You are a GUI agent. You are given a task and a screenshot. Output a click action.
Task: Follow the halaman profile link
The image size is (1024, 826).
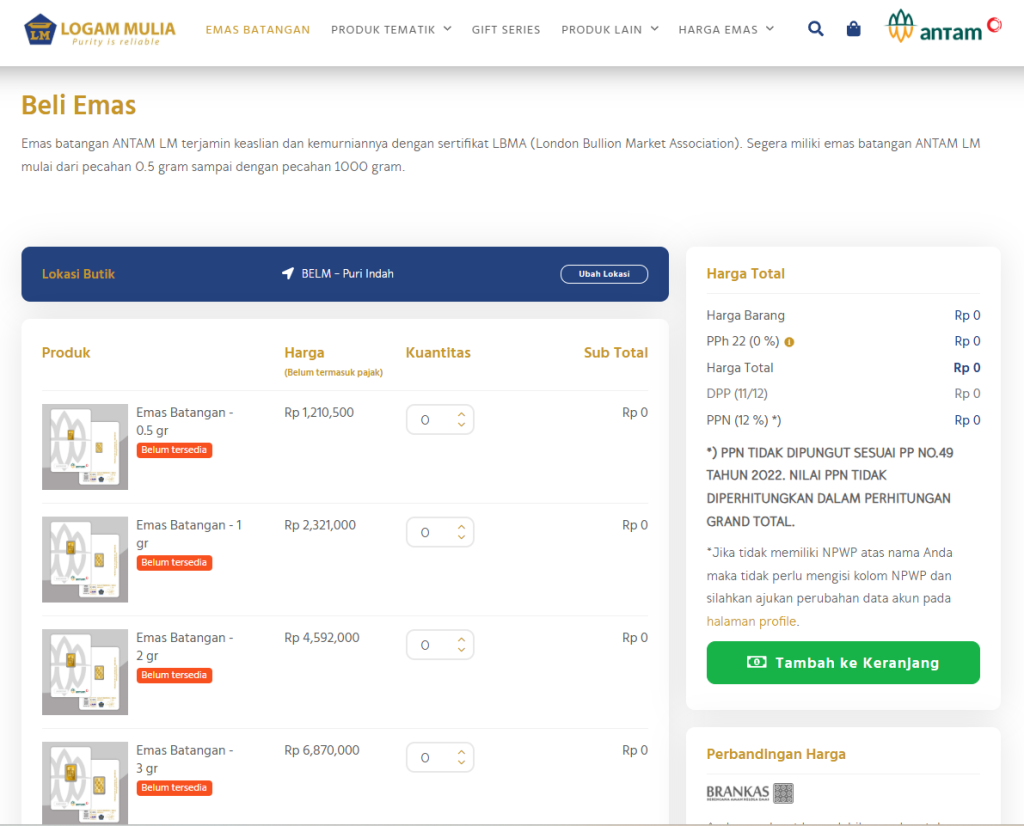tap(751, 621)
